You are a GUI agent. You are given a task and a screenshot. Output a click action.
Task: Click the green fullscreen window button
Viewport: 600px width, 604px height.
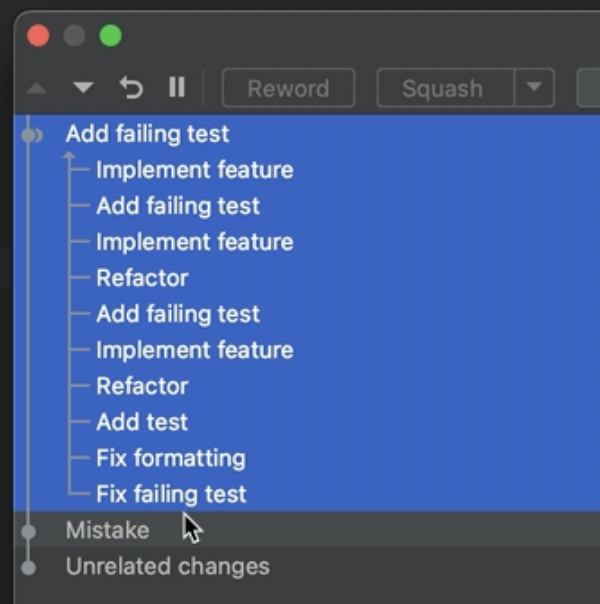pos(110,36)
